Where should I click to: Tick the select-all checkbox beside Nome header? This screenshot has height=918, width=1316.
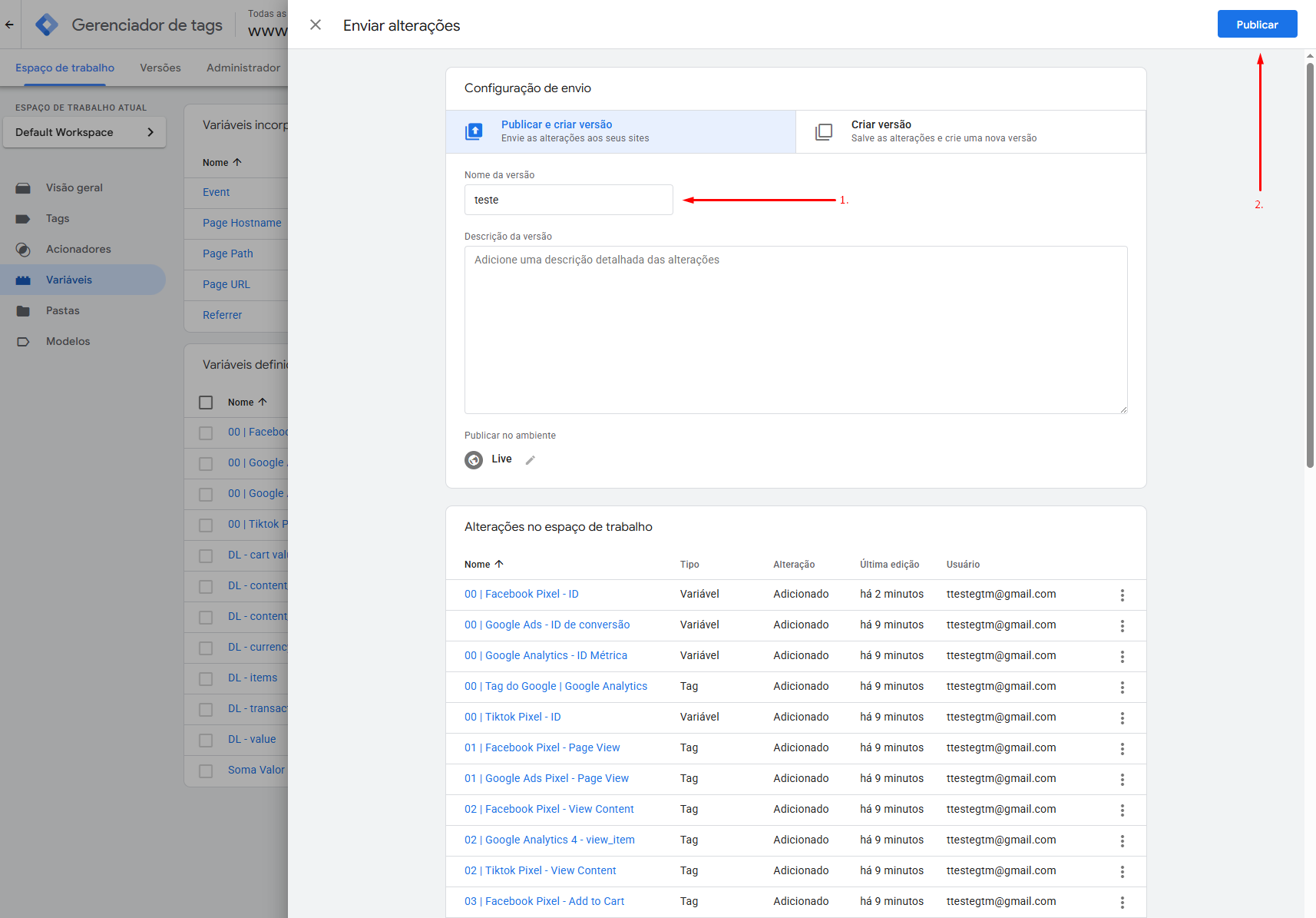tap(206, 403)
